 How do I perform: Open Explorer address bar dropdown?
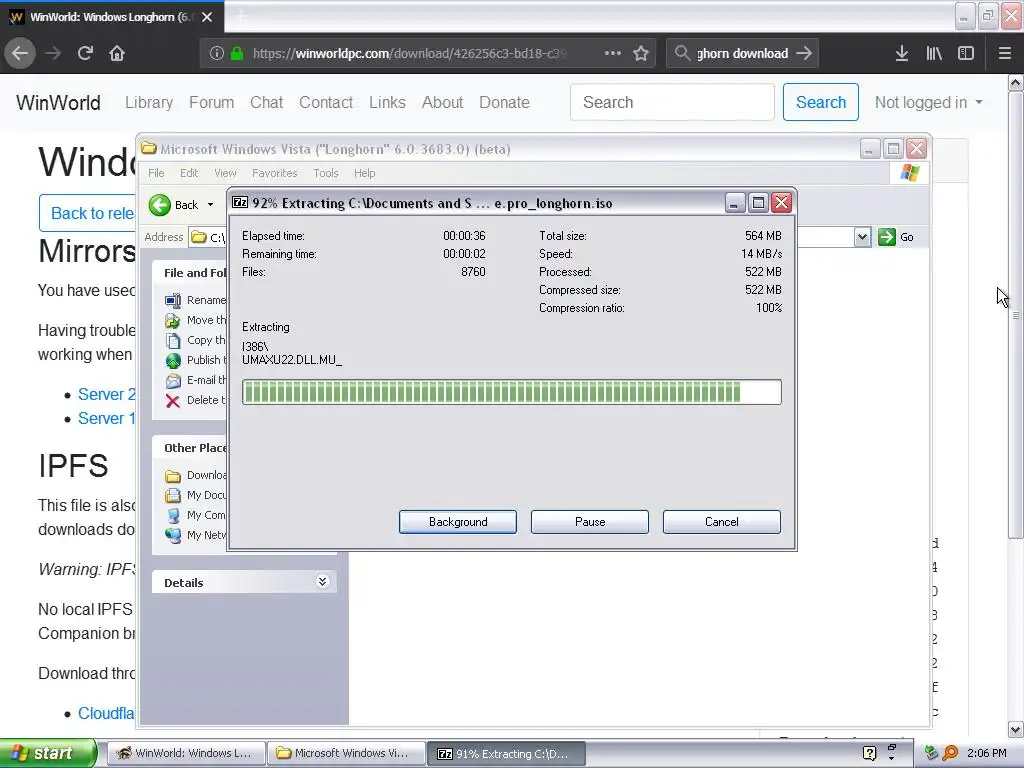[862, 237]
